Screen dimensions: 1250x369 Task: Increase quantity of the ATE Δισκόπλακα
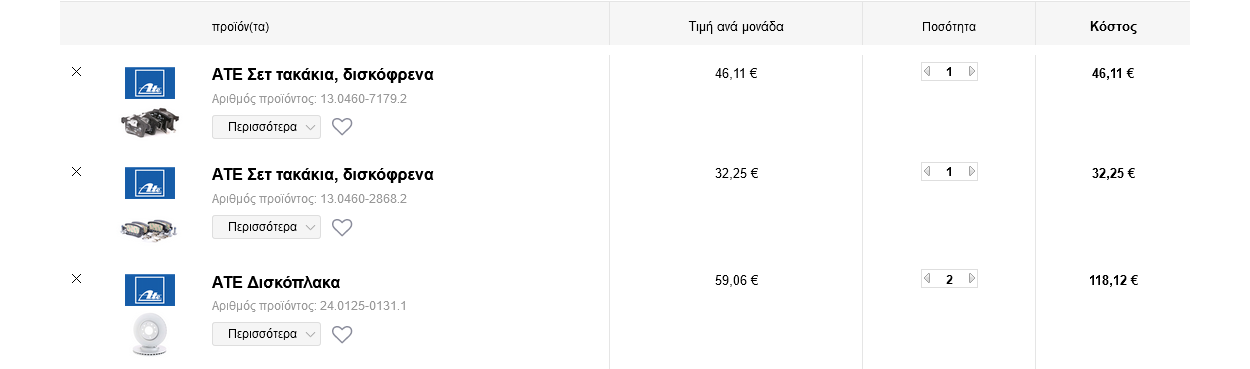[x=971, y=279]
